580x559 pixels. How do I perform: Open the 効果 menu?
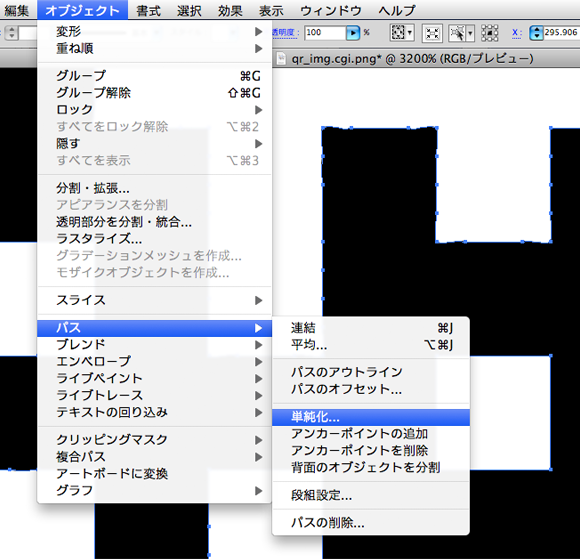click(x=230, y=10)
